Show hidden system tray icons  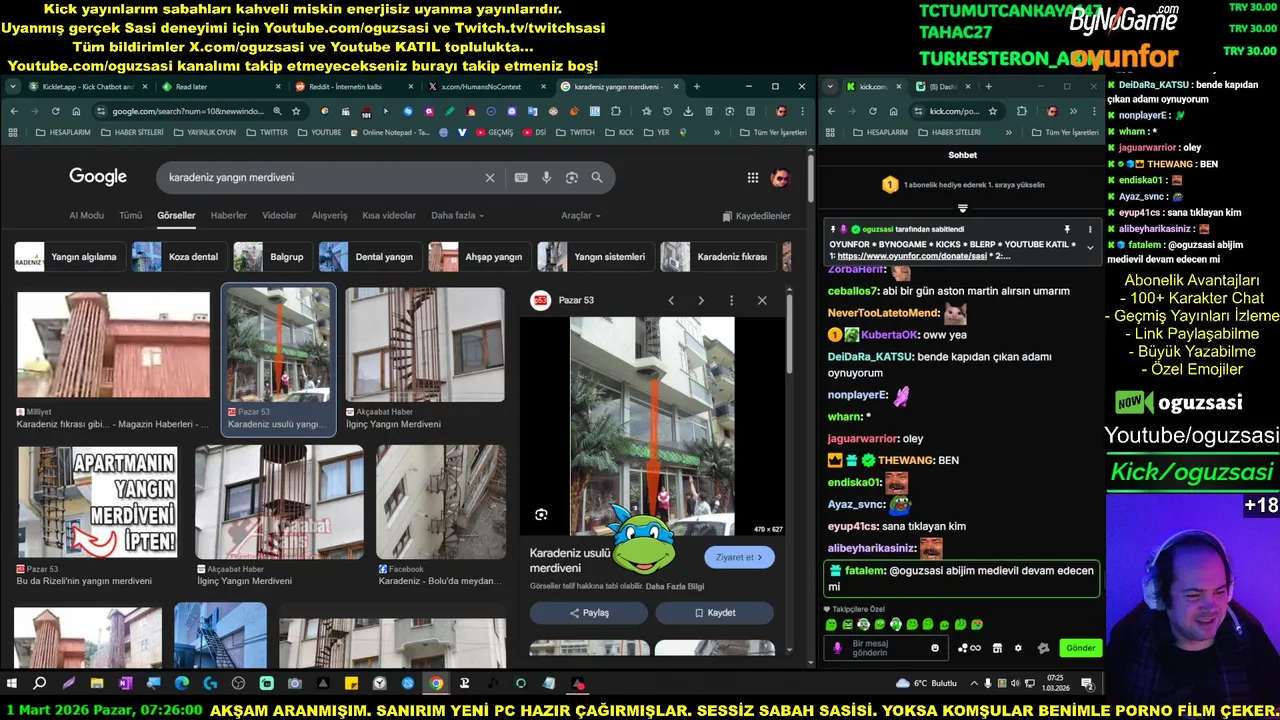tap(975, 684)
